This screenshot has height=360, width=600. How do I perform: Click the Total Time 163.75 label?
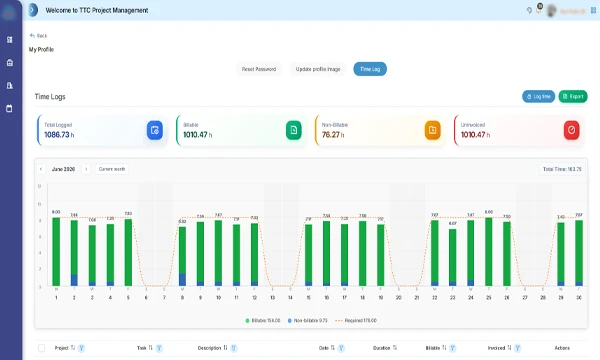pyautogui.click(x=562, y=169)
